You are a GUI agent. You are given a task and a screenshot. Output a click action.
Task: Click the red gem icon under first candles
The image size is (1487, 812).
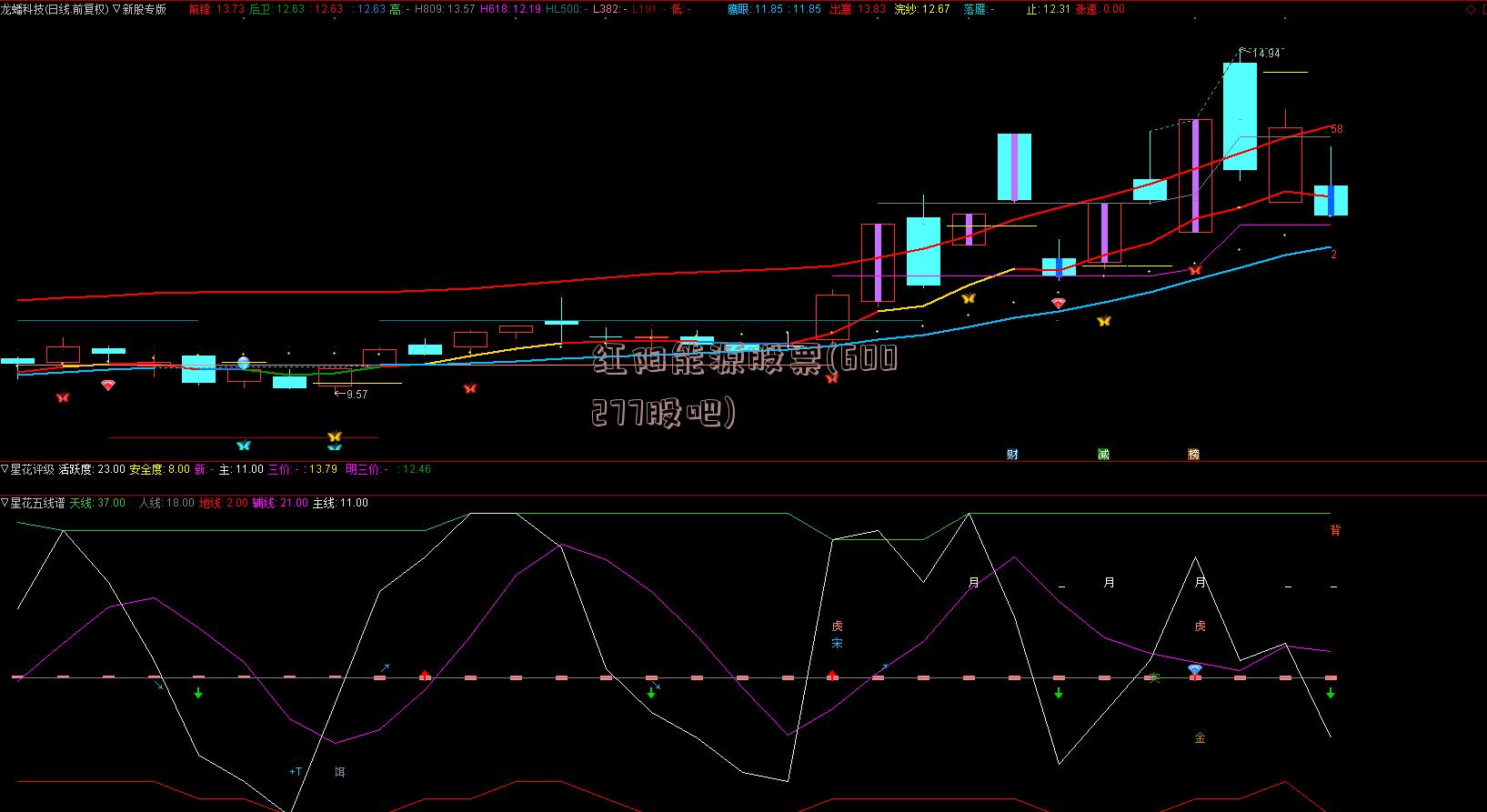[108, 386]
